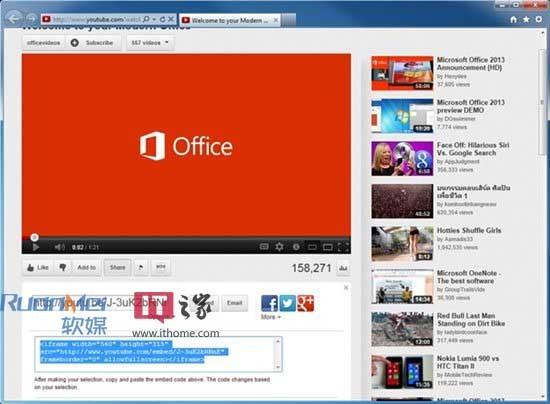Open the officevideos channel
The width and height of the screenshot is (550, 404).
(x=44, y=43)
